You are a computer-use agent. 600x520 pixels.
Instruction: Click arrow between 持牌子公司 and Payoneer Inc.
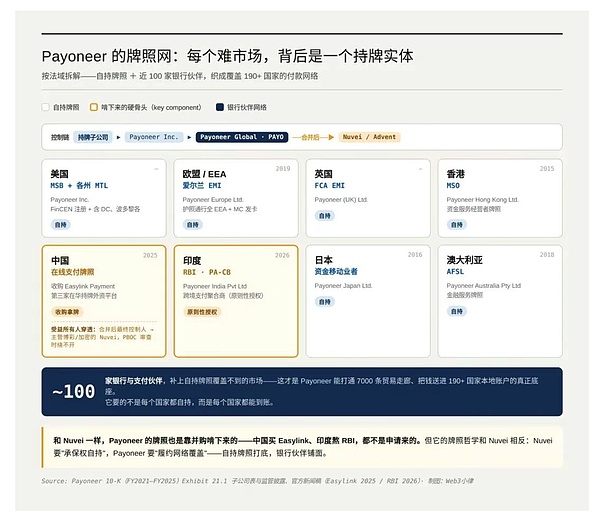[x=119, y=137]
